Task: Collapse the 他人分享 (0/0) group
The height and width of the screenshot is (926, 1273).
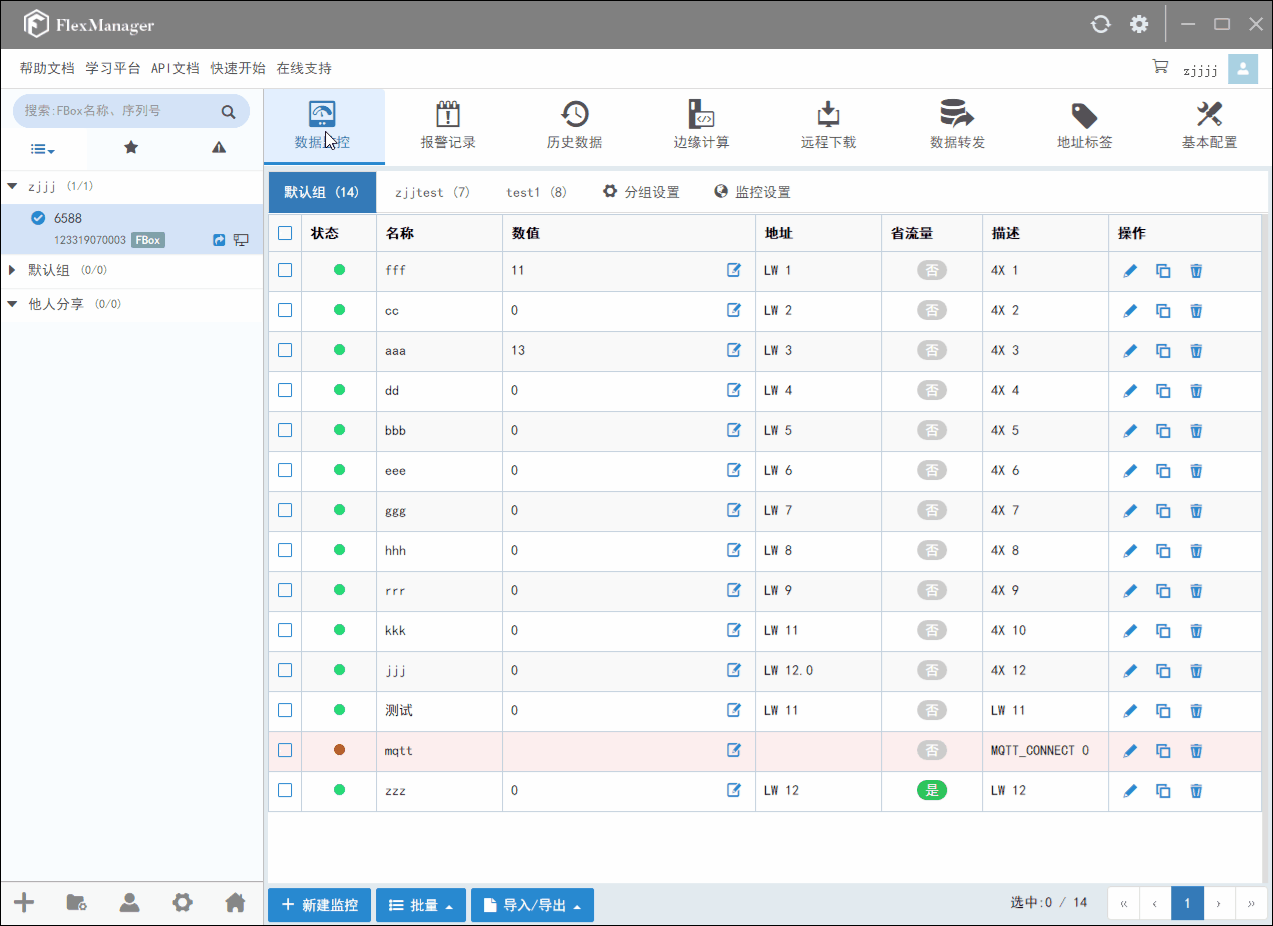Action: pyautogui.click(x=12, y=304)
